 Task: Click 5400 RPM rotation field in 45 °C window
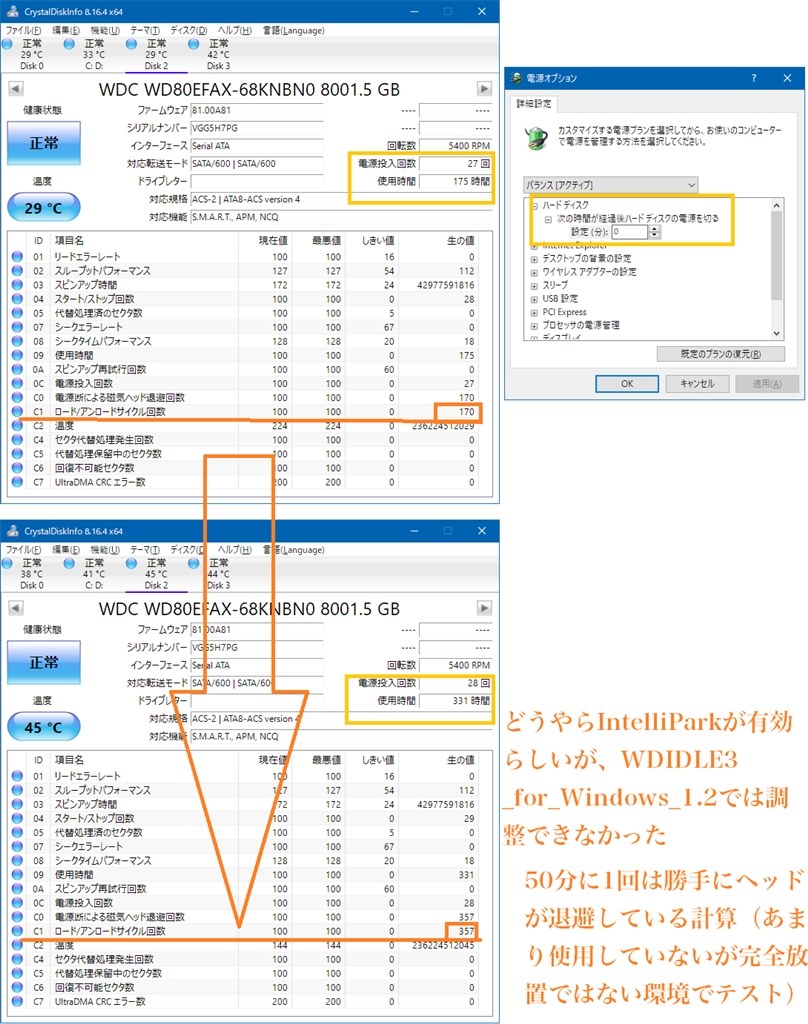pos(455,665)
